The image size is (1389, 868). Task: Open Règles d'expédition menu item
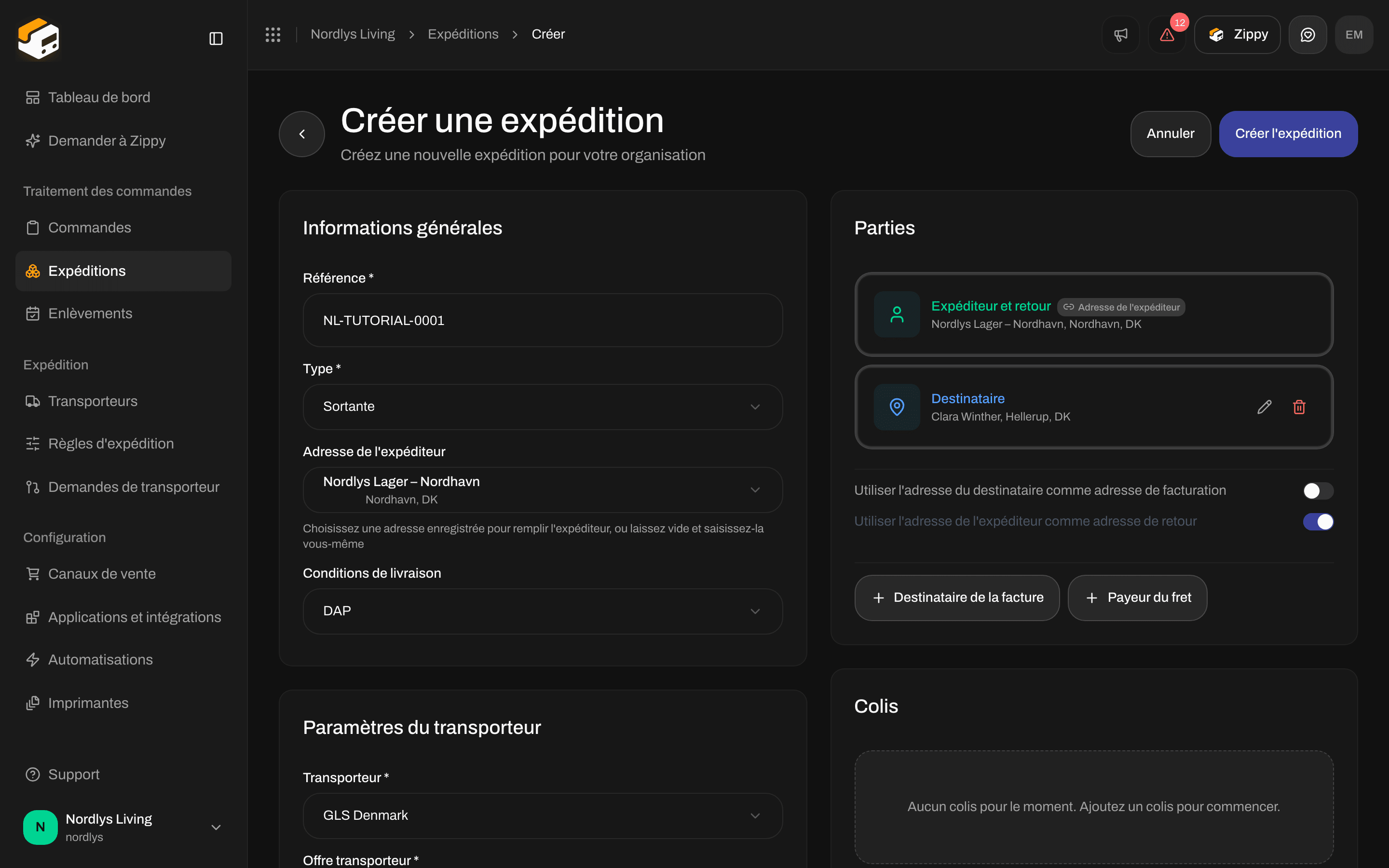point(123,444)
